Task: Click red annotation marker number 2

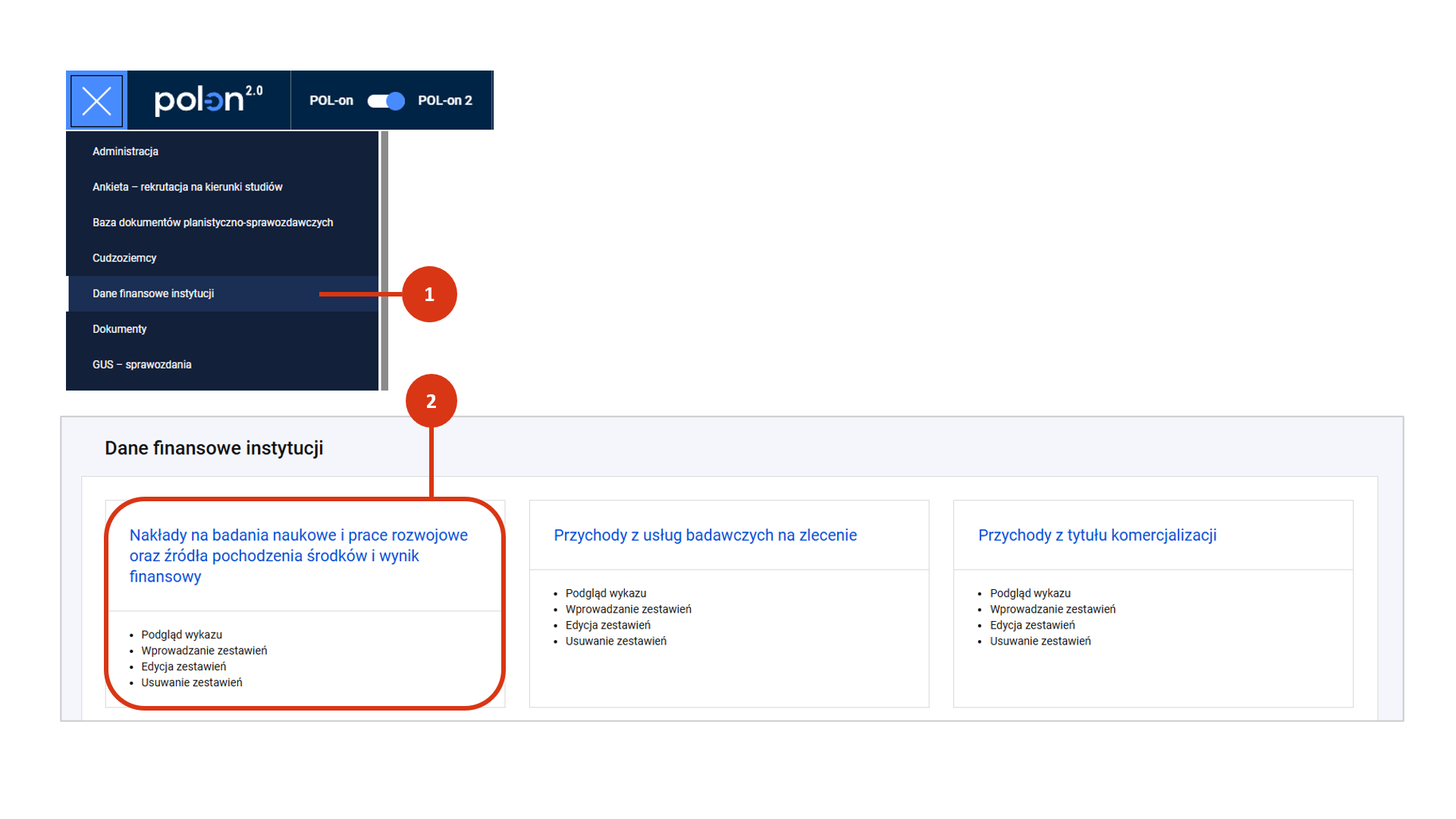Action: click(431, 401)
